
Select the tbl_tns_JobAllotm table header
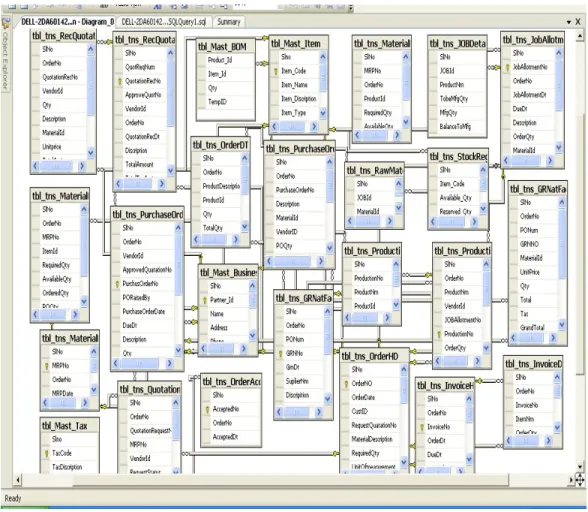532,40
